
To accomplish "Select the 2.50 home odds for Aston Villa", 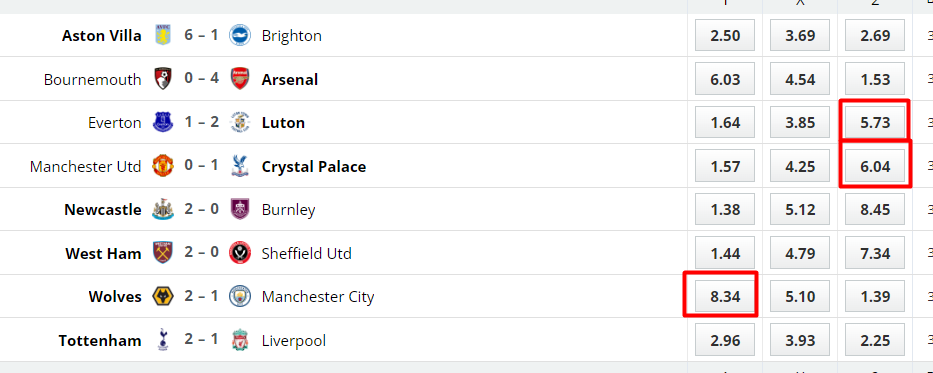I will [725, 36].
